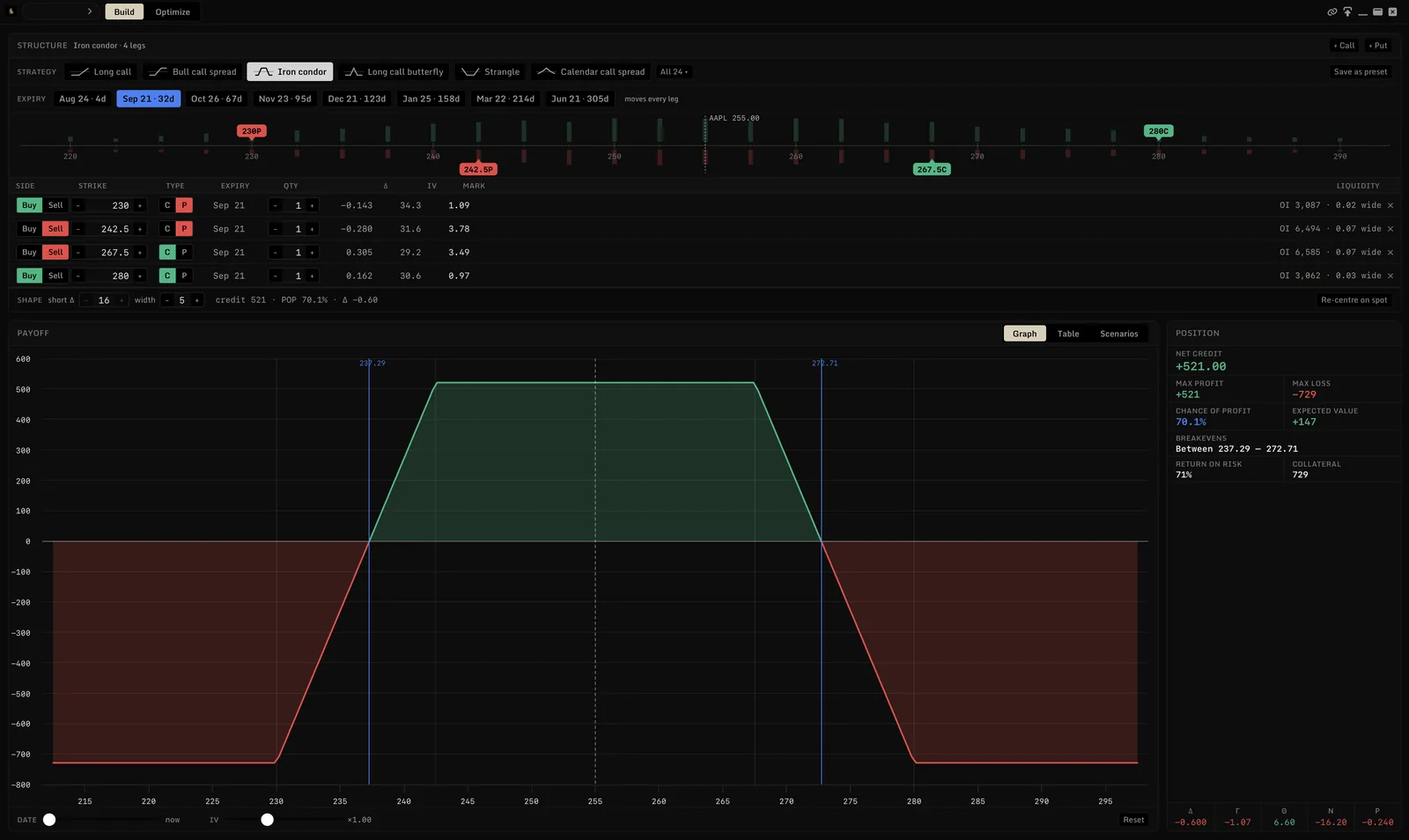Open expiry Sep 21 for the 280 leg
This screenshot has width=1409, height=840.
click(x=229, y=276)
